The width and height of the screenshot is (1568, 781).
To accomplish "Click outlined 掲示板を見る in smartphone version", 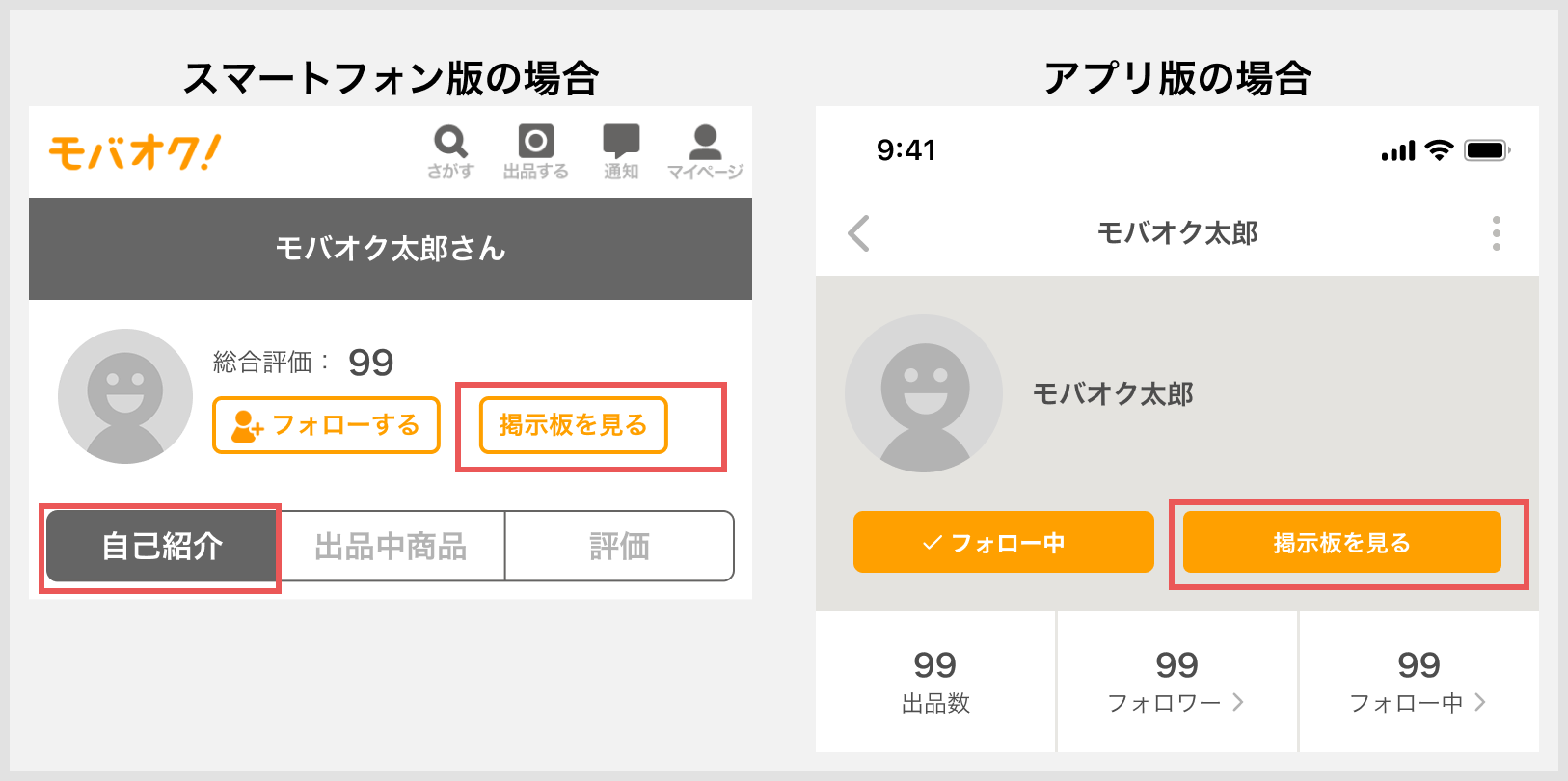I will pyautogui.click(x=573, y=425).
